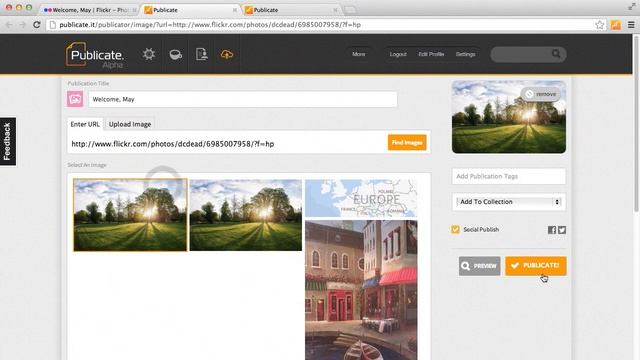Open the Settings link in header
The width and height of the screenshot is (640, 360).
[x=465, y=54]
